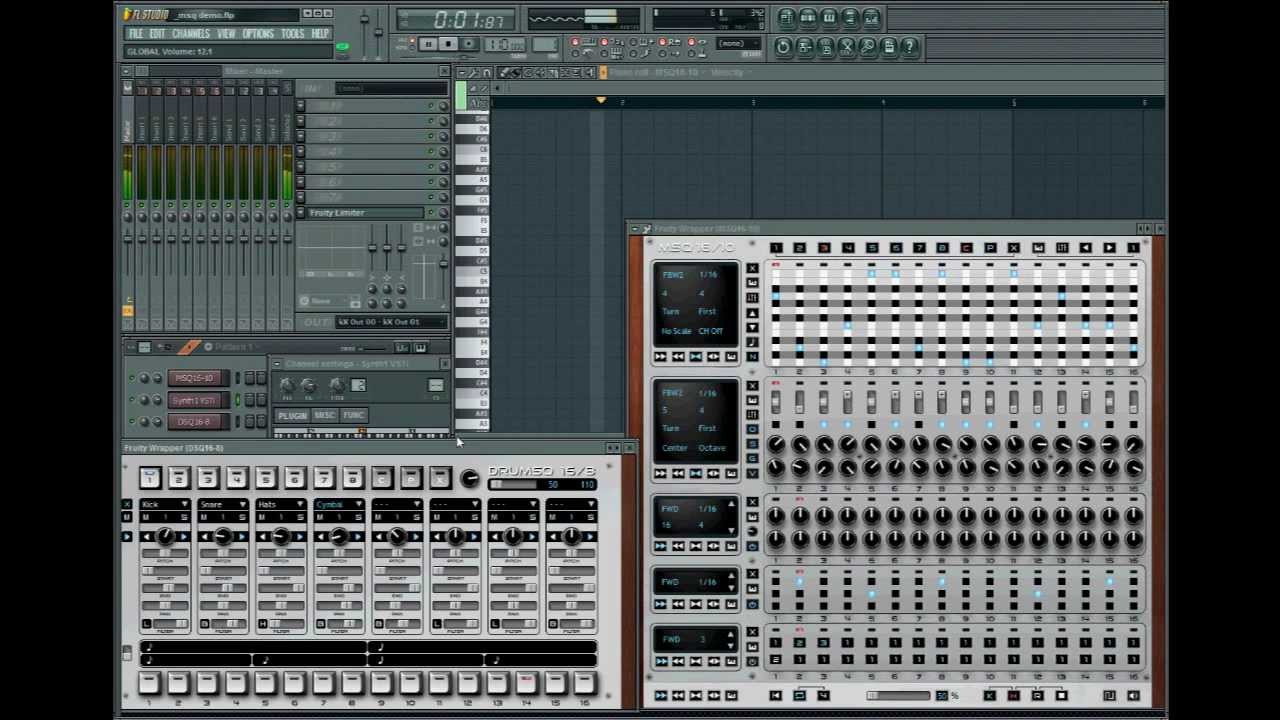The image size is (1280, 720).
Task: Click keyboard icon in MSQ top pattern bar
Action: click(x=1038, y=248)
